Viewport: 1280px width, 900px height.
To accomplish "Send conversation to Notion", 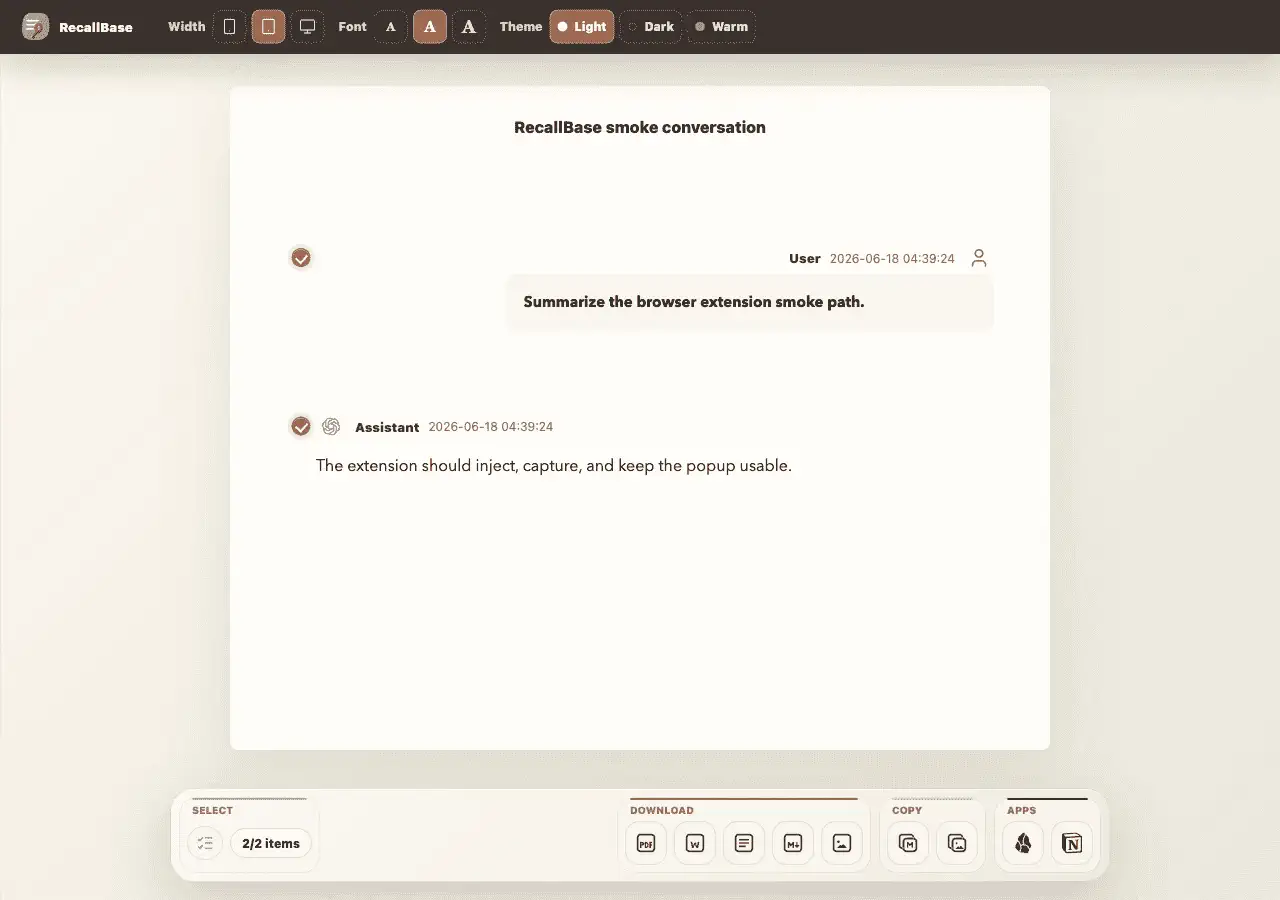I will pos(1072,843).
